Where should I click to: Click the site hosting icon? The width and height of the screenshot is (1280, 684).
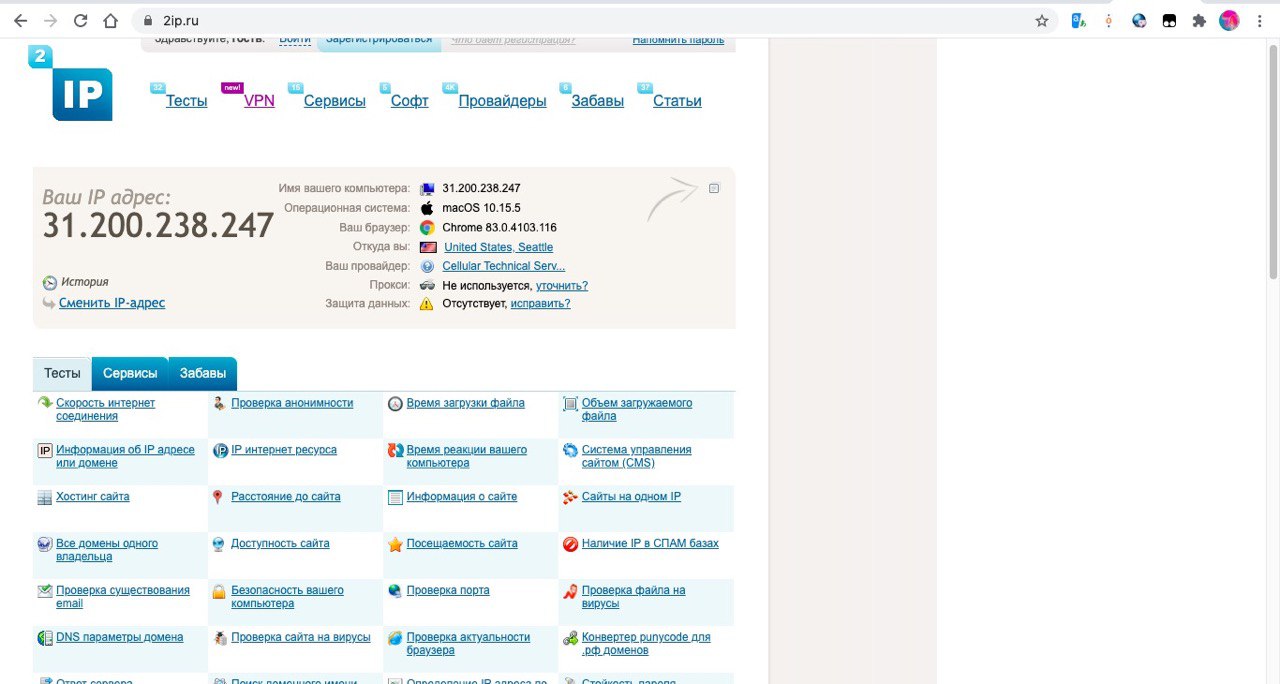45,497
